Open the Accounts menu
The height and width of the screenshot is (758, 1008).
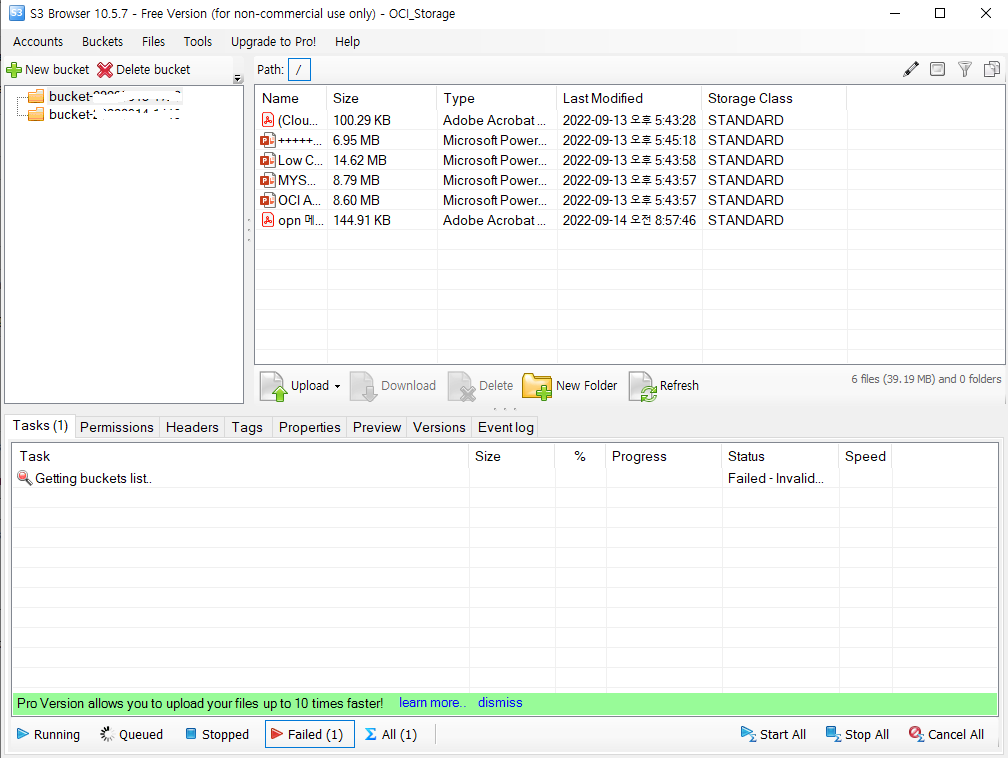(38, 42)
